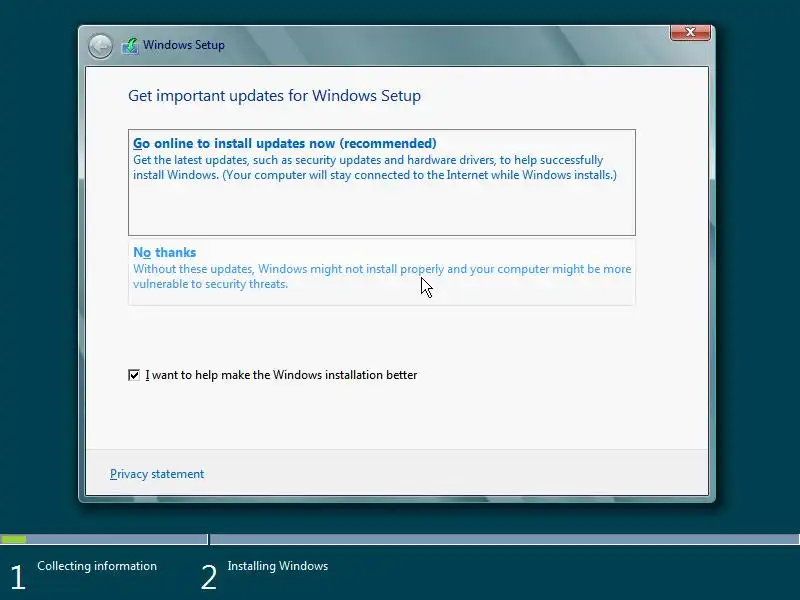Click the Installing Windows step label
This screenshot has height=600, width=800.
click(x=278, y=566)
